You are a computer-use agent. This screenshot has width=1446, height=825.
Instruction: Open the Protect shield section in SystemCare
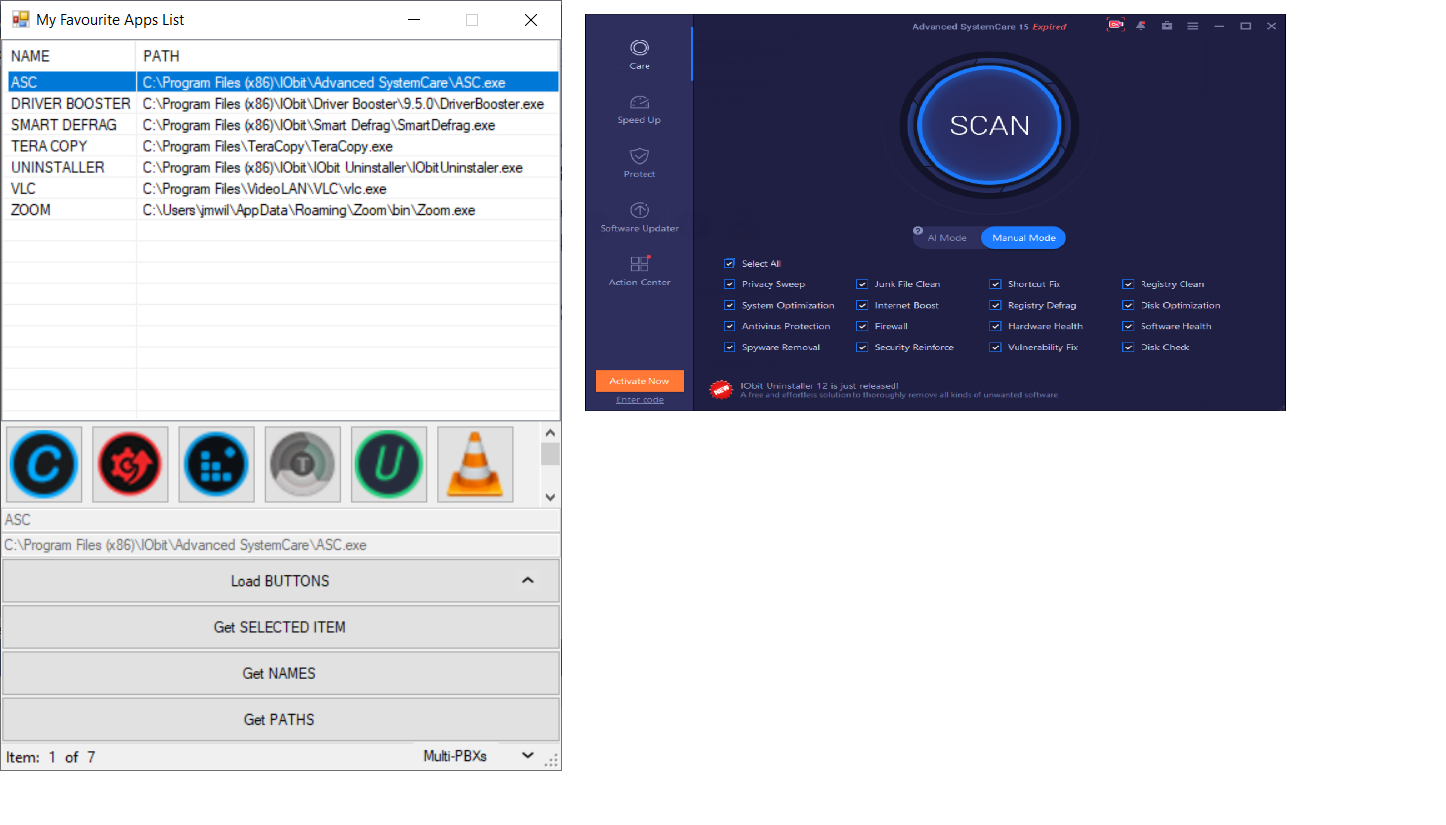(x=639, y=162)
